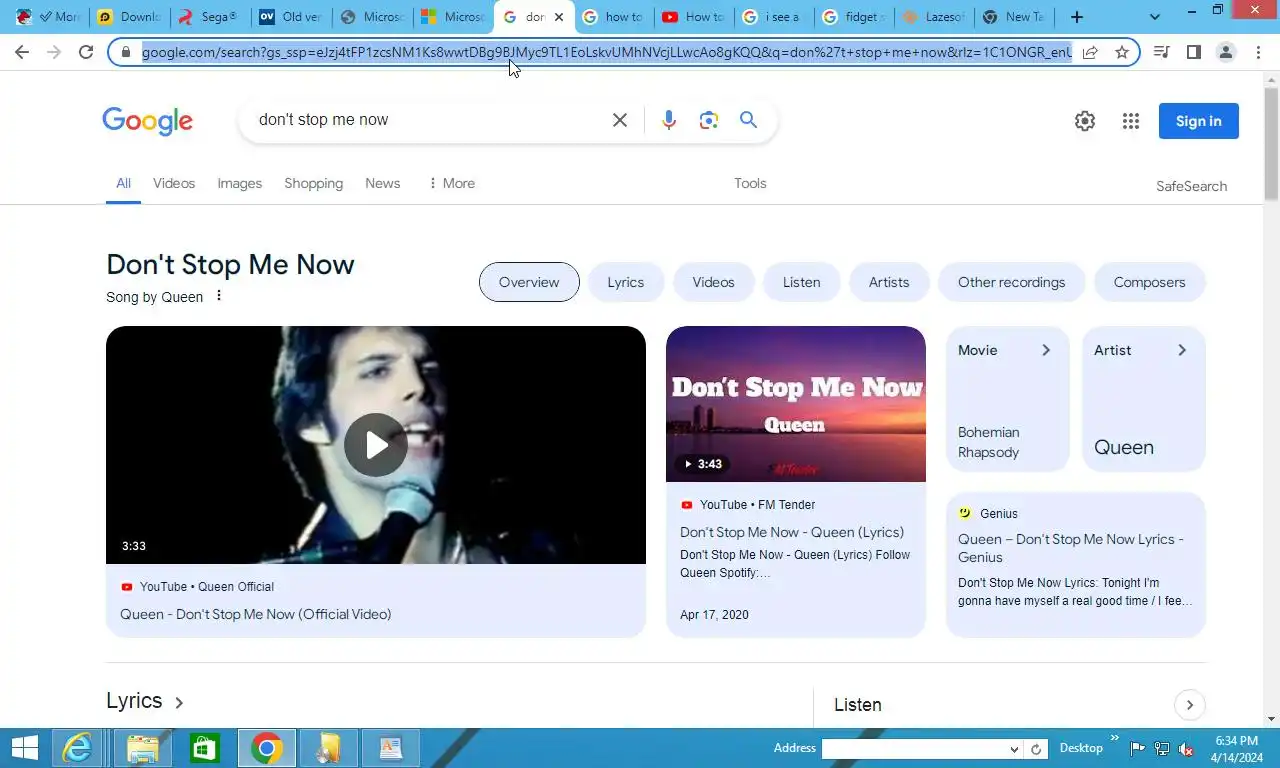Select the Other recordings chip

pos(1011,282)
